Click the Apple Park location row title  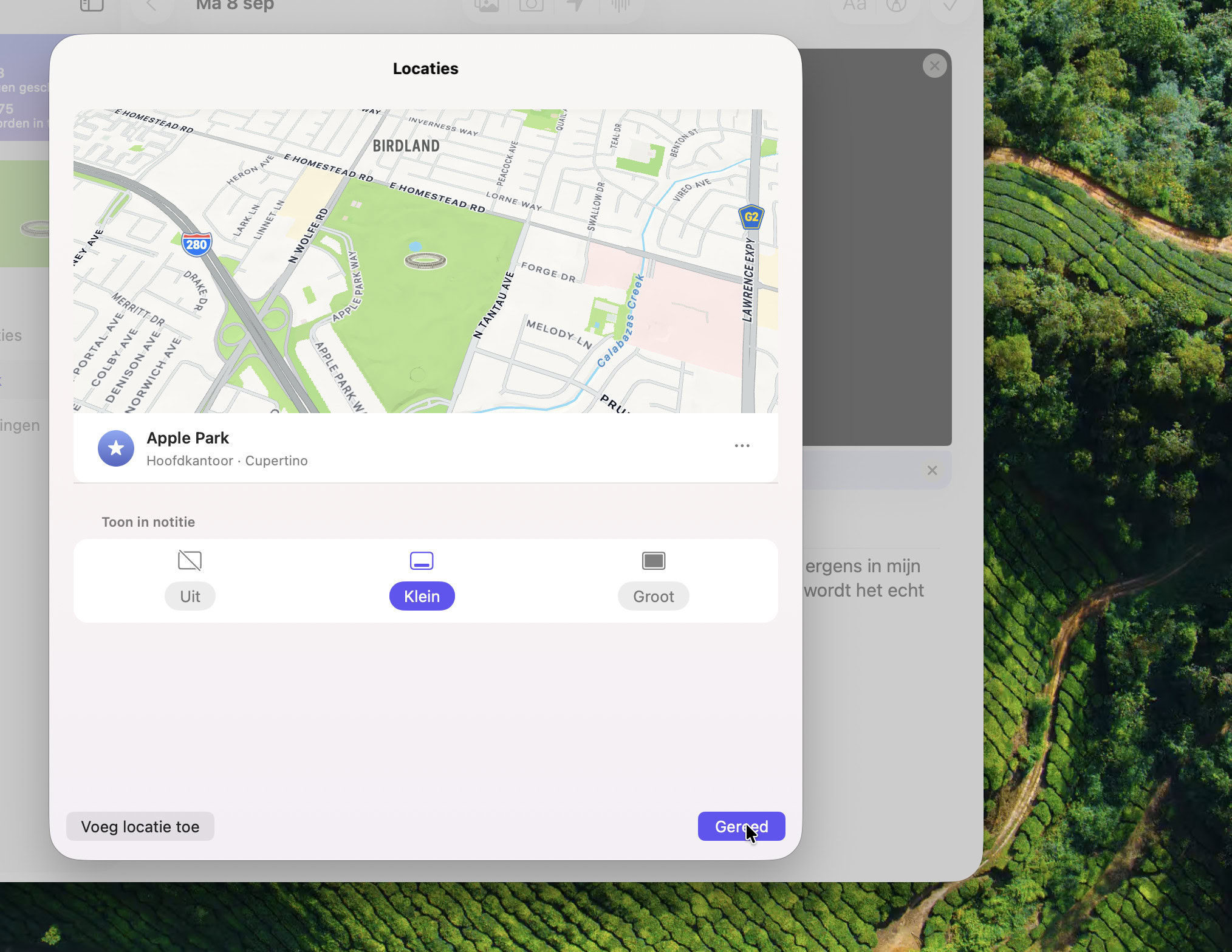point(188,438)
